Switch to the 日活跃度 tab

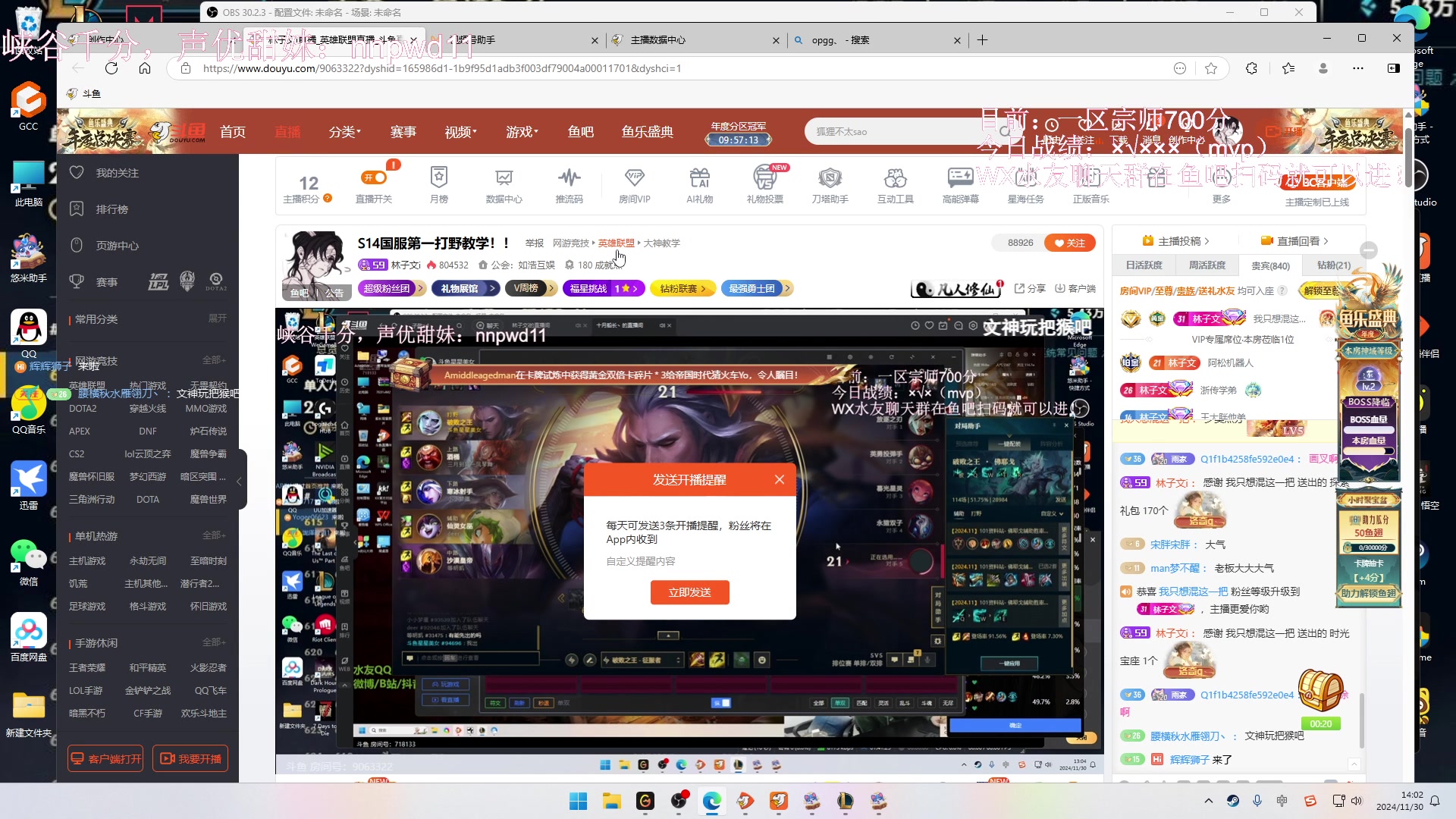coord(1144,265)
